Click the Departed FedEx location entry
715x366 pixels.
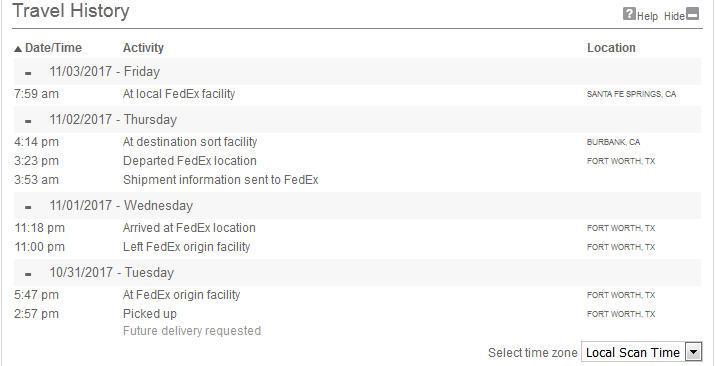[190, 161]
